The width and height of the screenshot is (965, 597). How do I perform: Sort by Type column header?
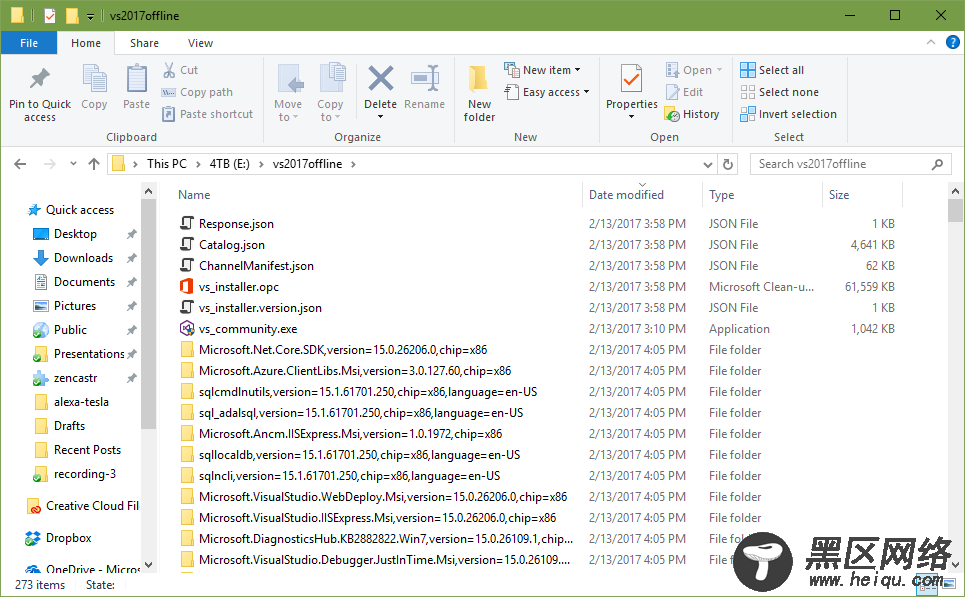point(721,195)
